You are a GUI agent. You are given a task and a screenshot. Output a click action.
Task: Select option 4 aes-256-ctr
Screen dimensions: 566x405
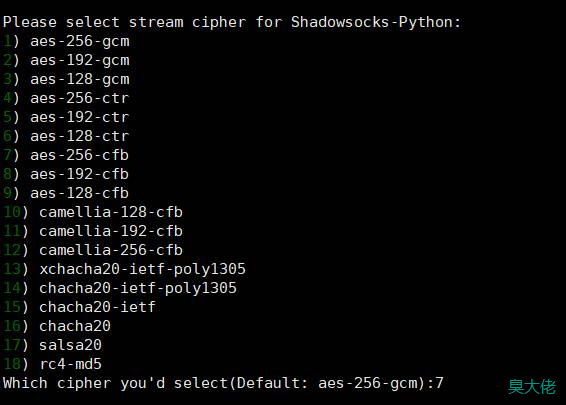point(66,98)
